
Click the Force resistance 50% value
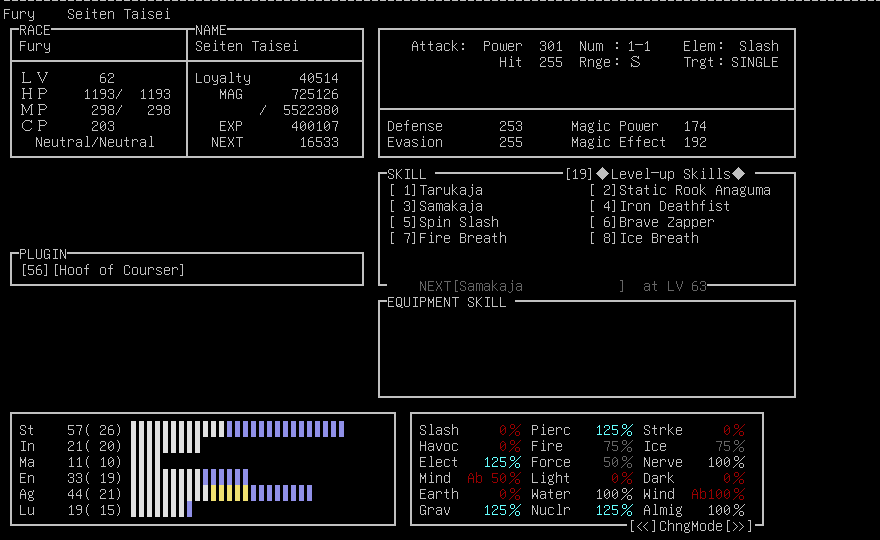pyautogui.click(x=618, y=463)
